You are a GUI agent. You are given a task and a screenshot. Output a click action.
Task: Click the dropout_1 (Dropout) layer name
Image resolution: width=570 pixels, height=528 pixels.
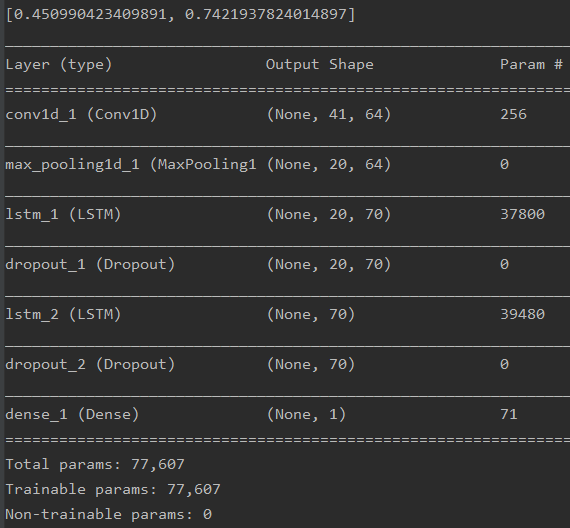[90, 264]
